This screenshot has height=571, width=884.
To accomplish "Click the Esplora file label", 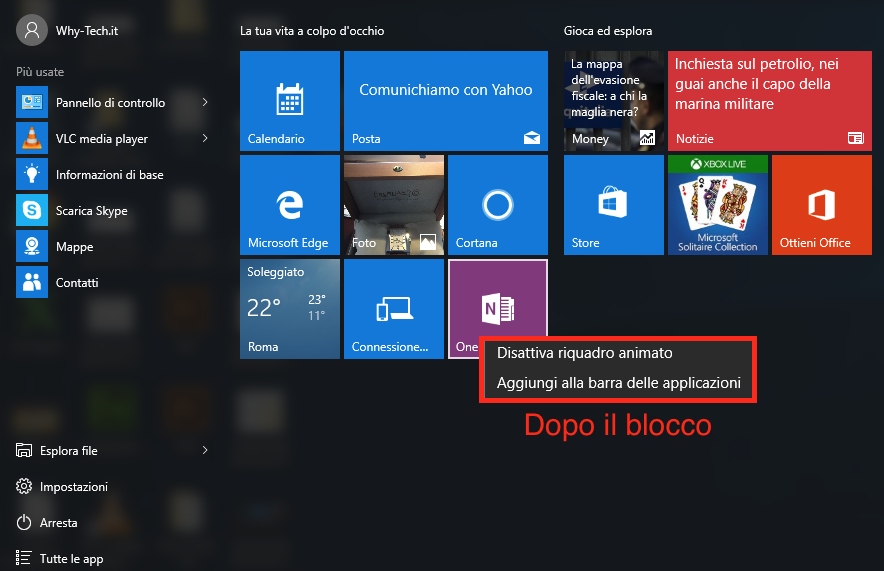I will [69, 451].
